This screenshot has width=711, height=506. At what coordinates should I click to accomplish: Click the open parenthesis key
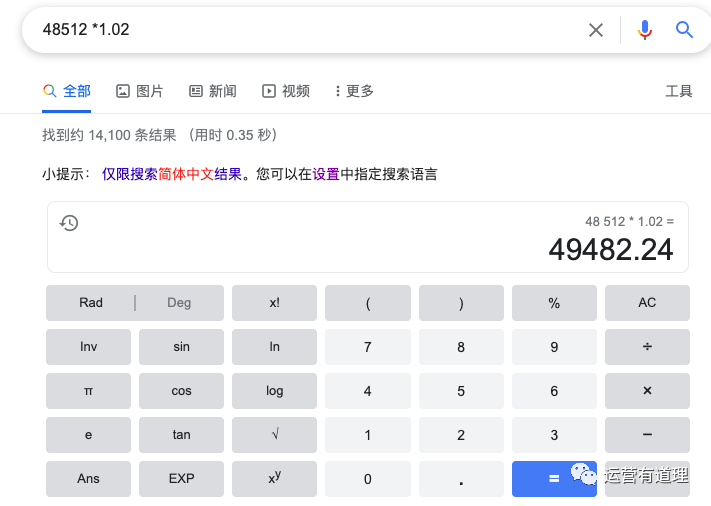pos(368,302)
